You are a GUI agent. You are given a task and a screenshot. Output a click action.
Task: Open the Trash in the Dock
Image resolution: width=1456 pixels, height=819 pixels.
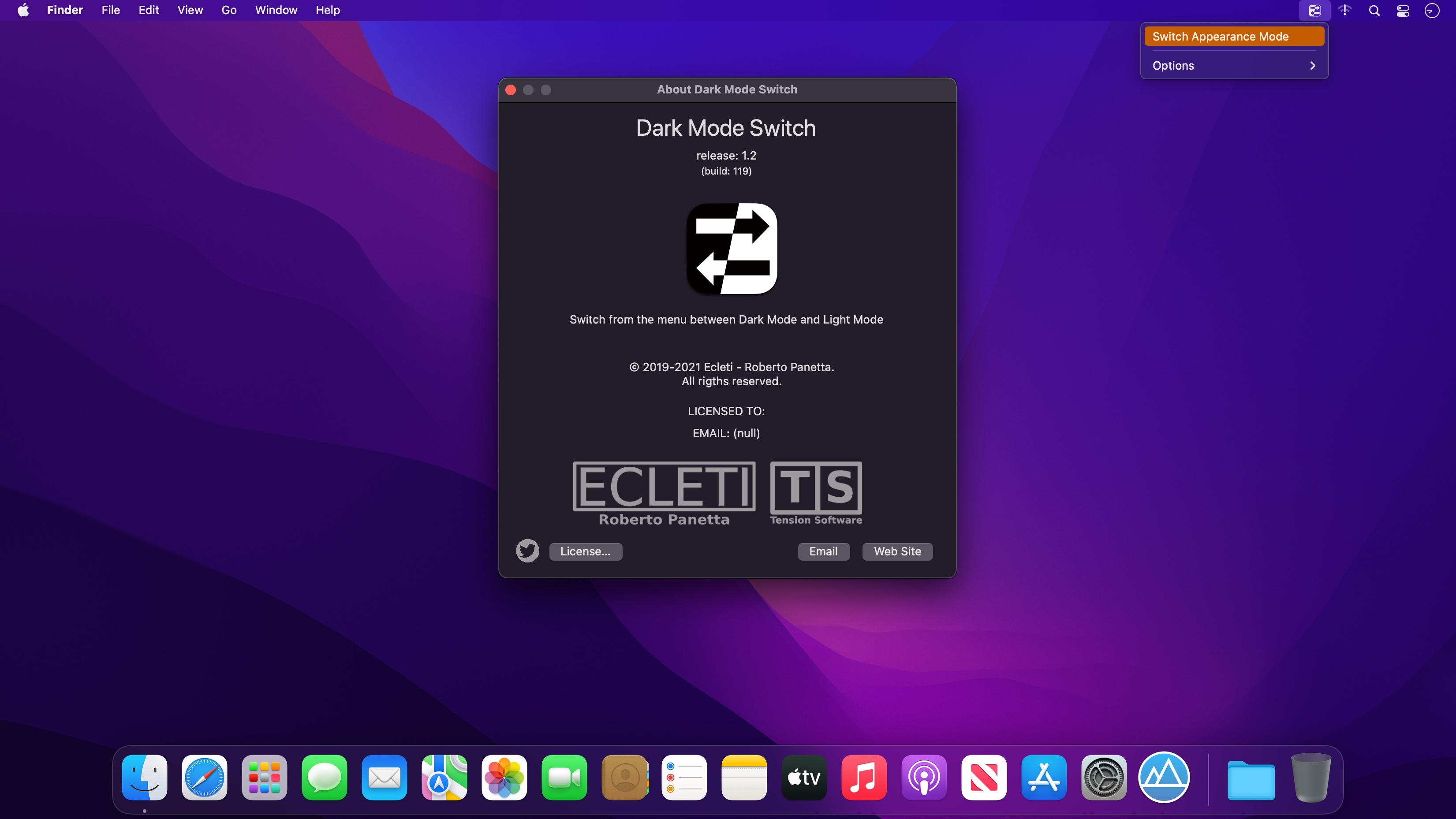click(1311, 778)
